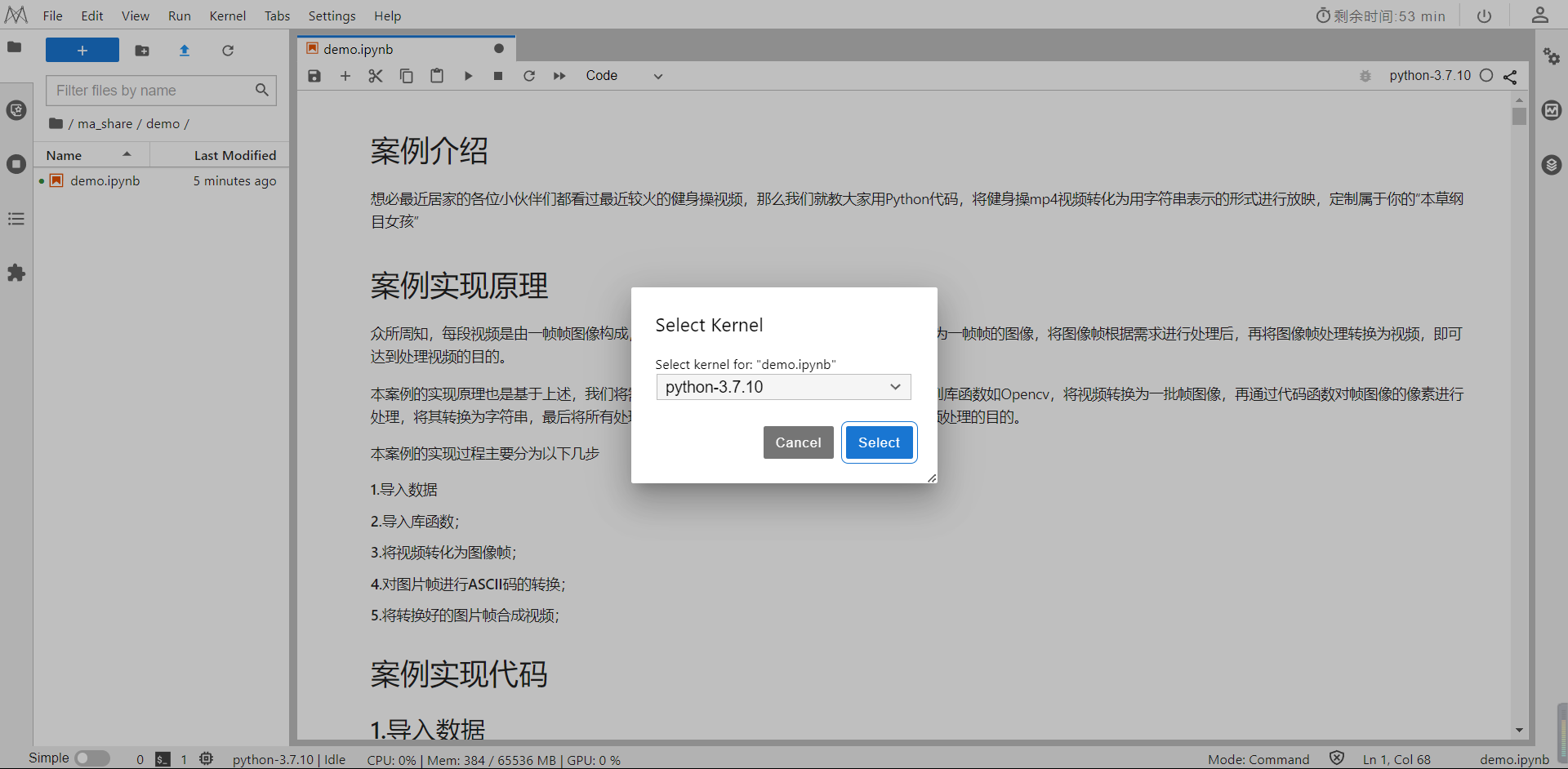Click the share notebook icon

pyautogui.click(x=1510, y=77)
